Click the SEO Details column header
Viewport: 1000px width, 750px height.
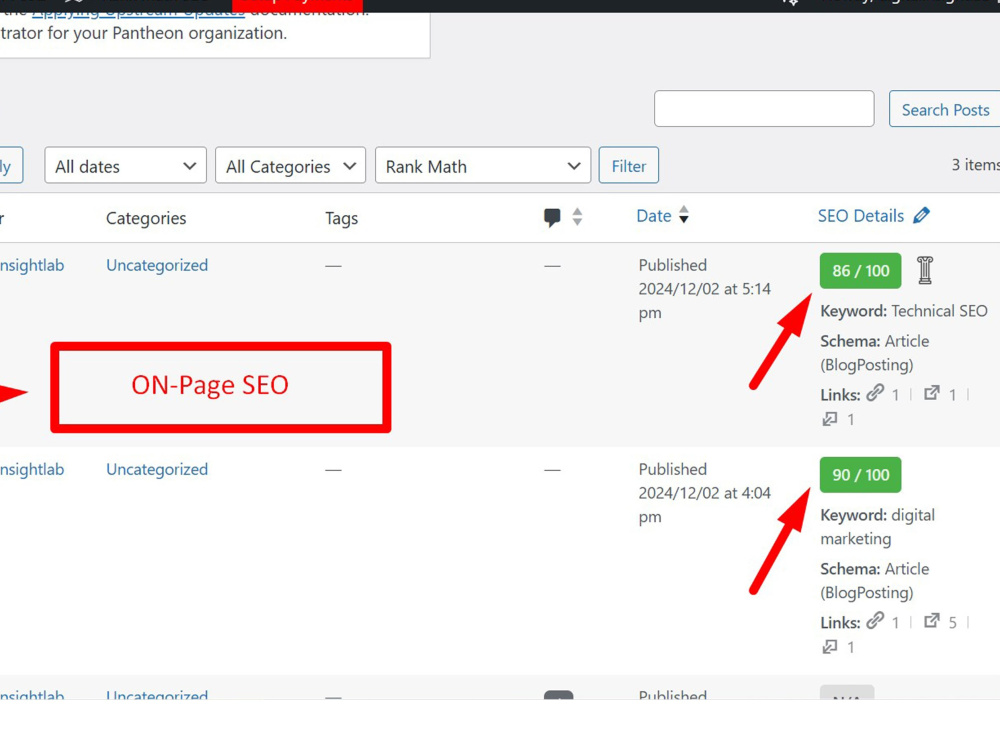point(861,216)
